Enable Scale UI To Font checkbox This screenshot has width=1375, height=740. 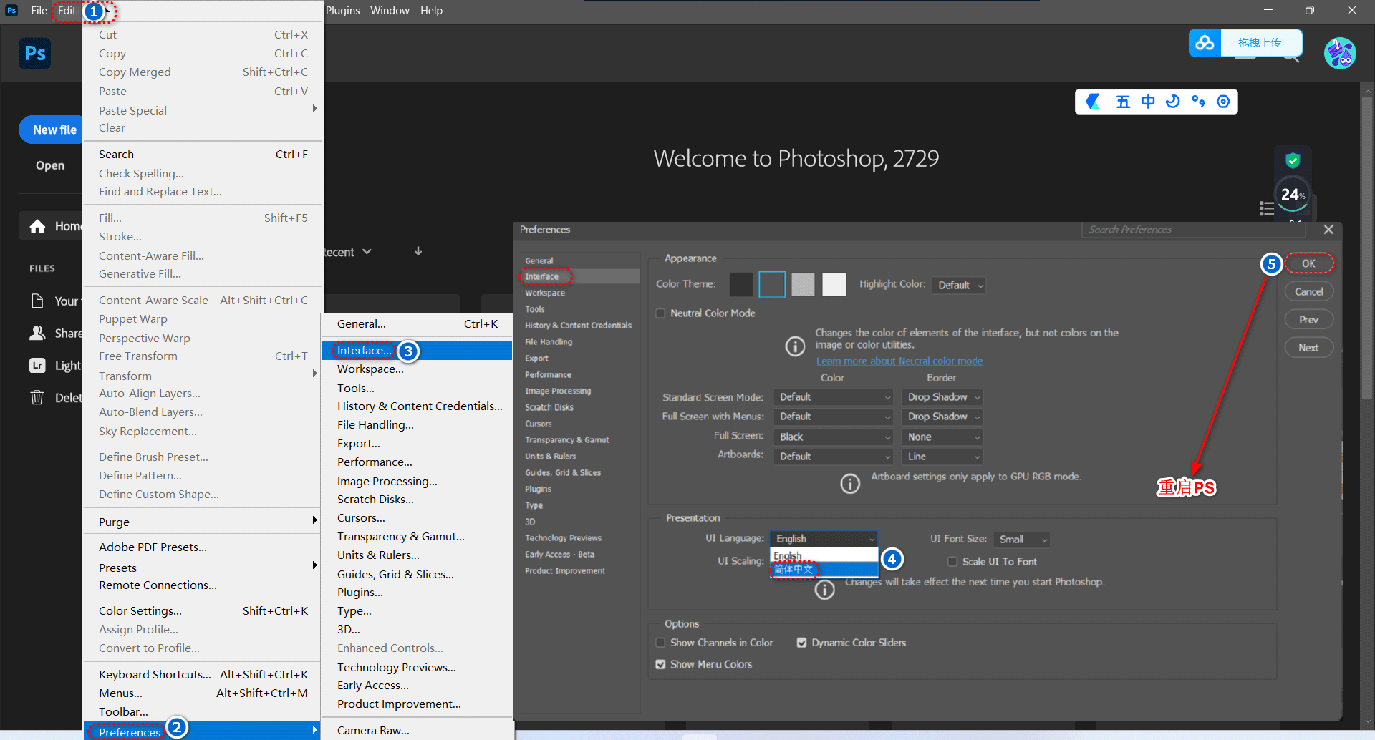[x=953, y=561]
